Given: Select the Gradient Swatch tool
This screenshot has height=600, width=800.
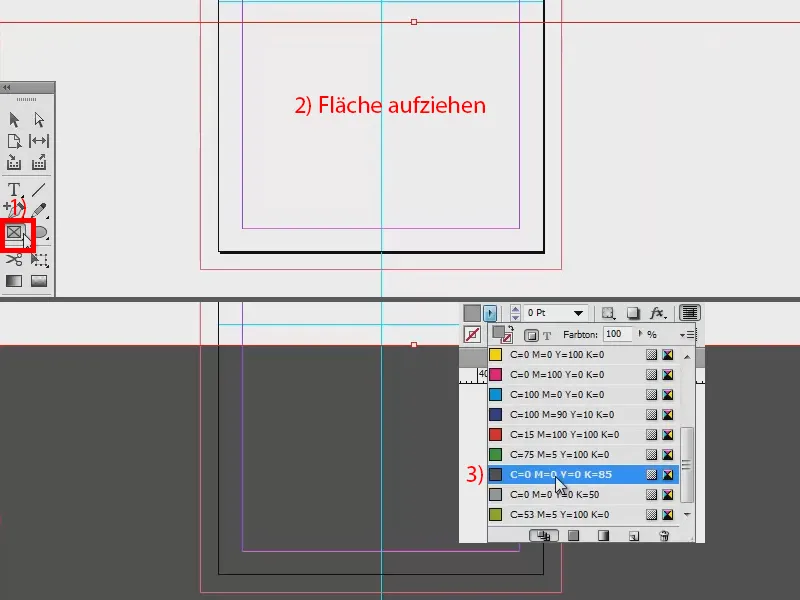Looking at the screenshot, I should [14, 281].
